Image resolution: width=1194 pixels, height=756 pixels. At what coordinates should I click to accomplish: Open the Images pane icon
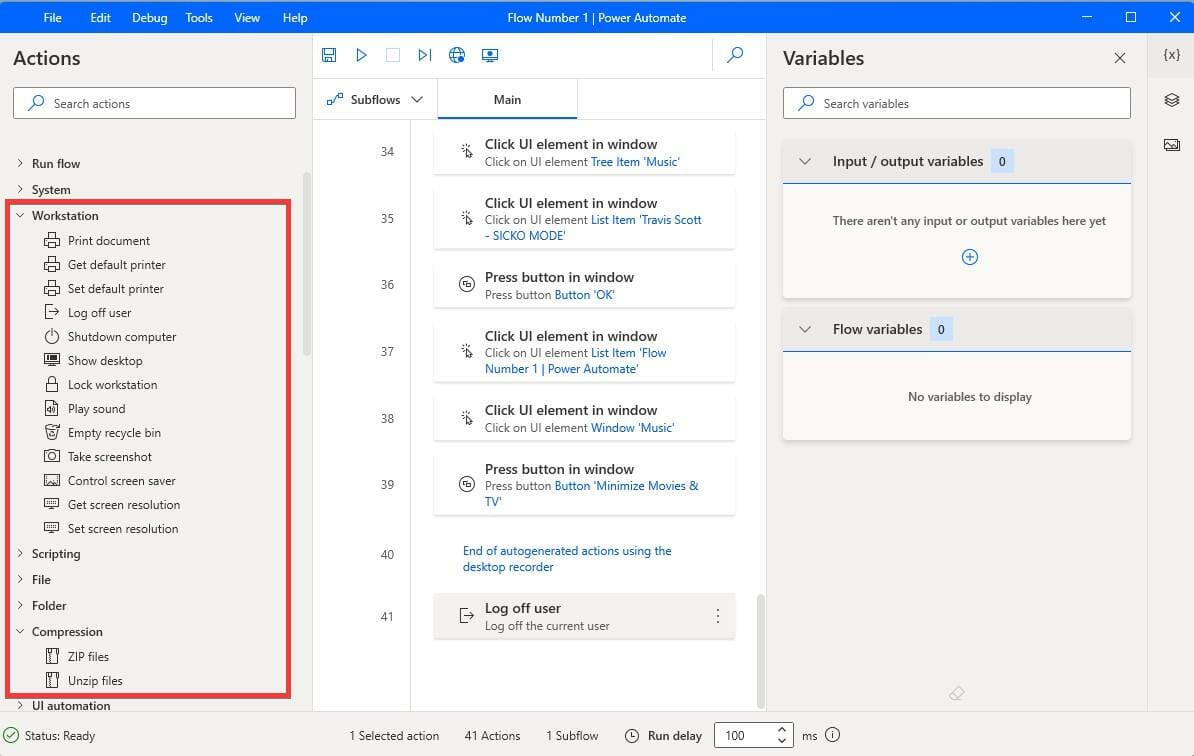pos(1171,145)
